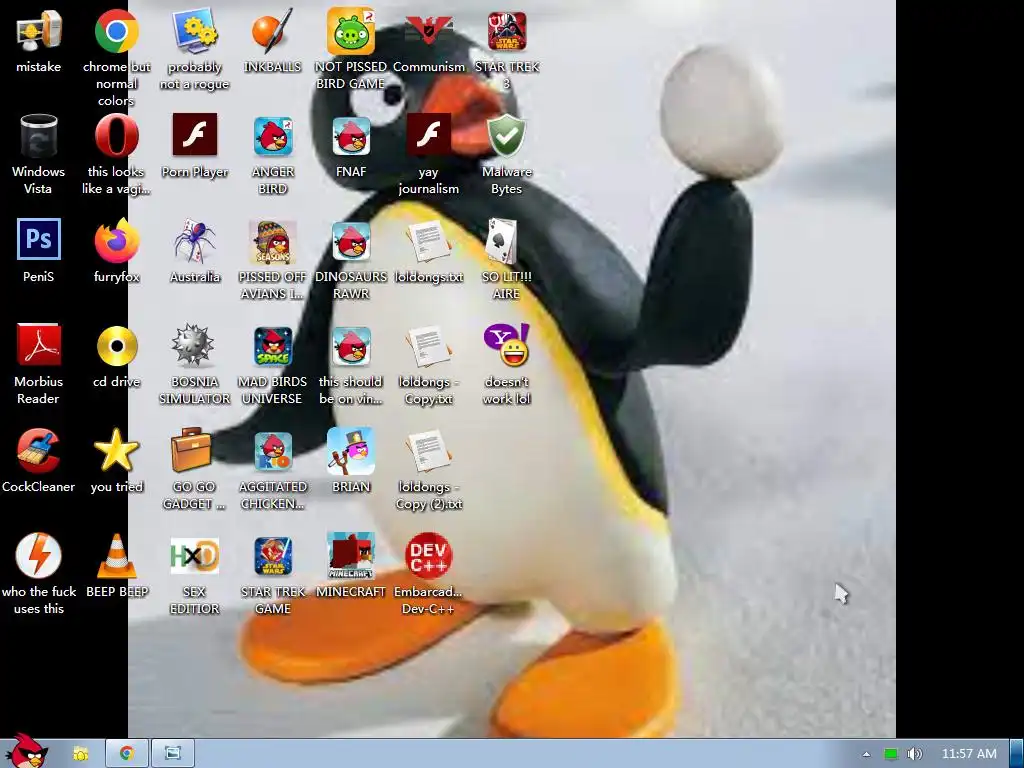This screenshot has width=1024, height=768.
Task: Click the 11:57 AM taskbar clock
Action: tap(969, 754)
